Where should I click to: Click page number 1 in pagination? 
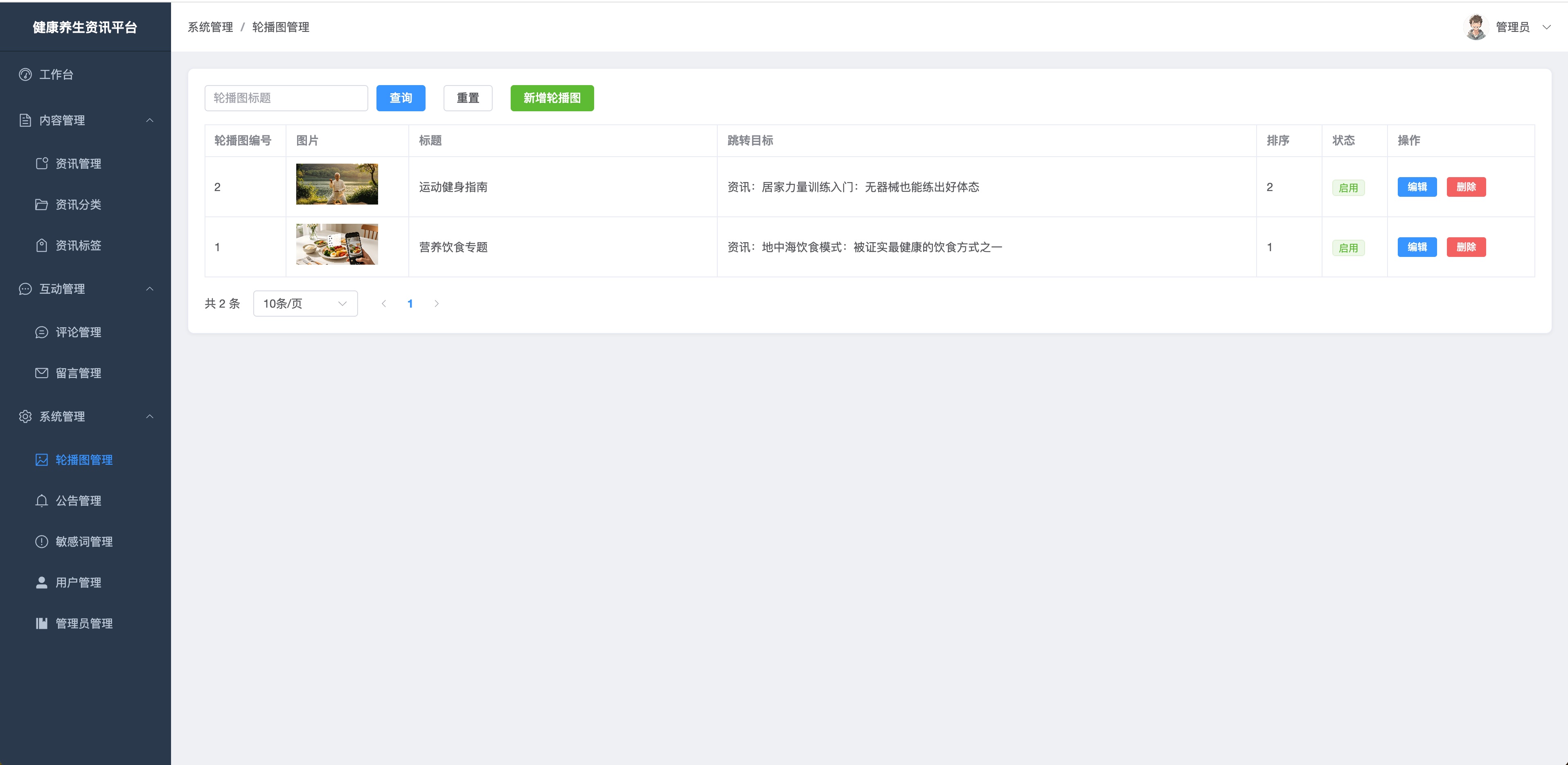410,304
